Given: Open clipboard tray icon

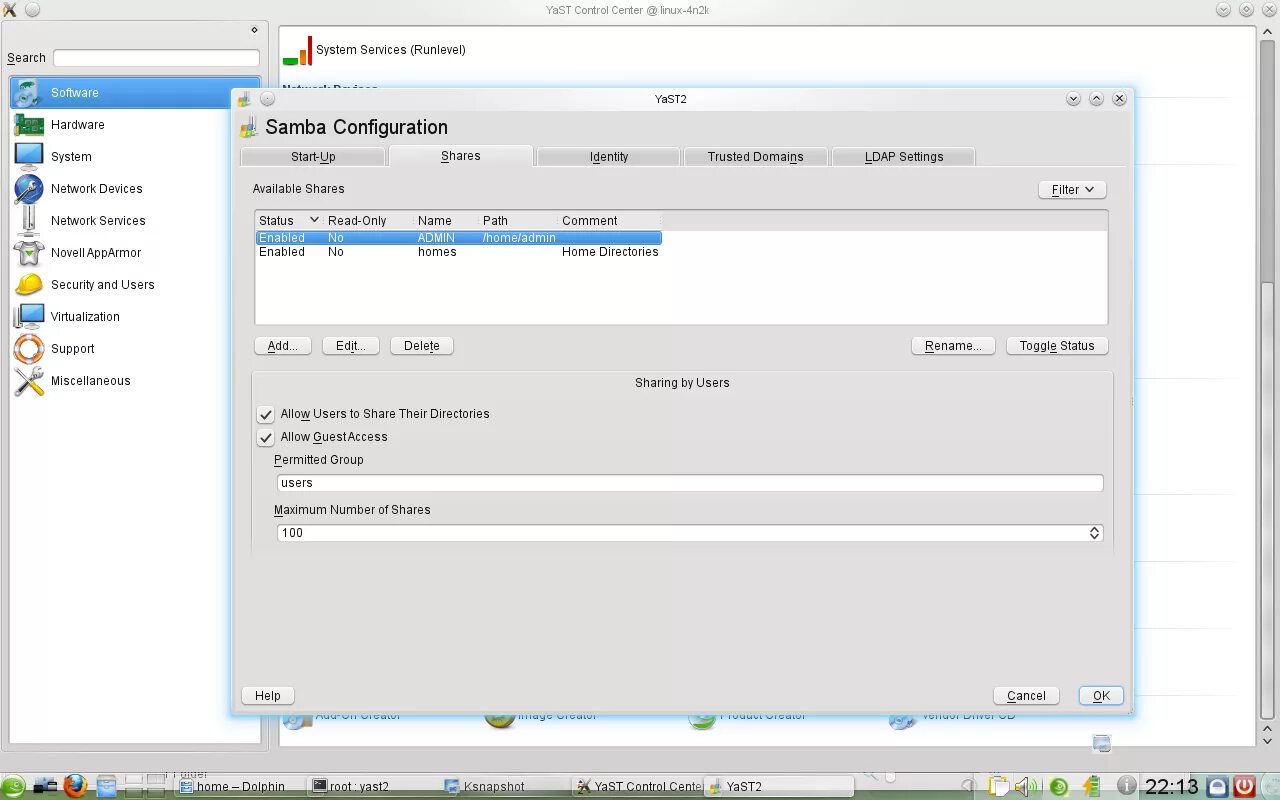Looking at the screenshot, I should point(998,786).
